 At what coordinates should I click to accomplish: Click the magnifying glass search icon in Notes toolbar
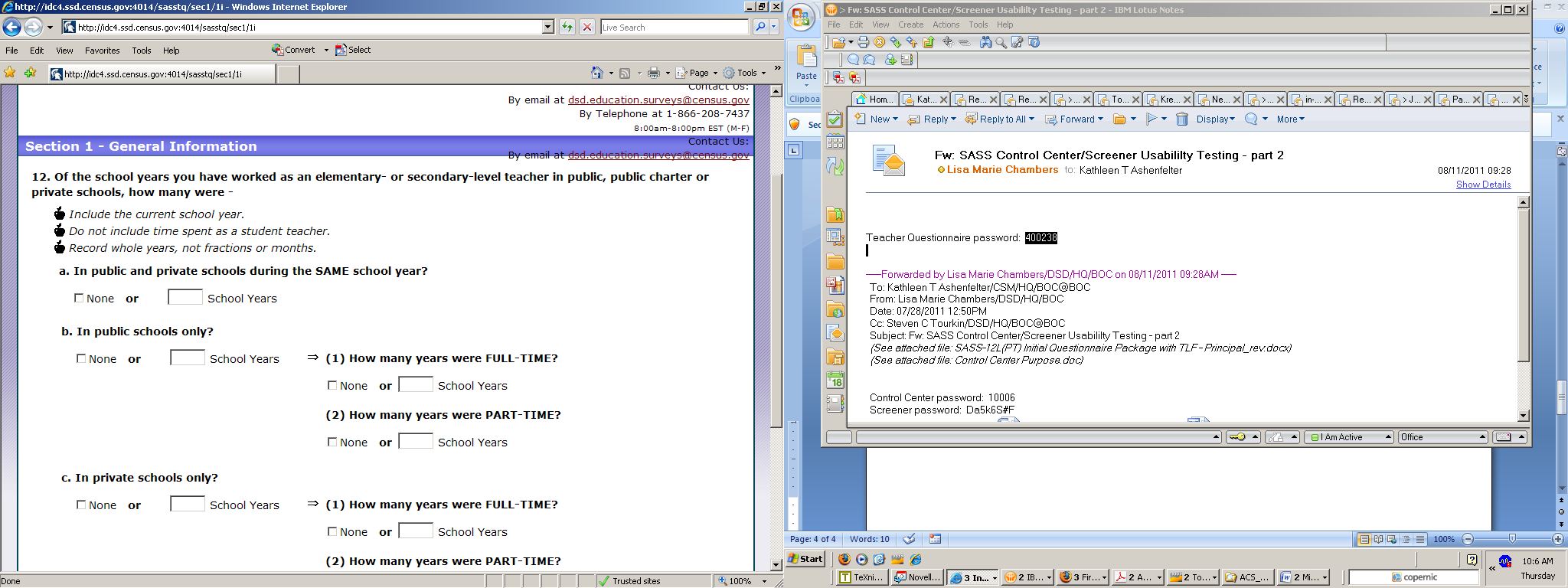point(1001,42)
